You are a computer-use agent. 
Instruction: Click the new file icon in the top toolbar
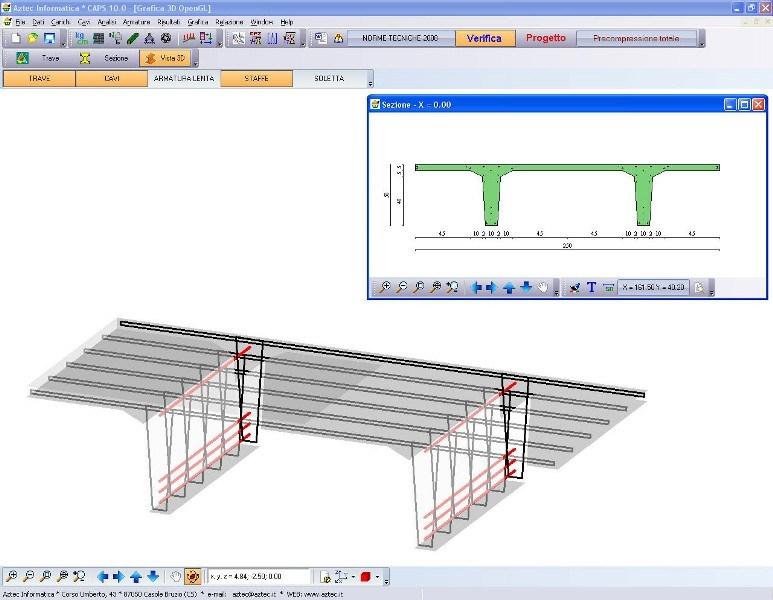pyautogui.click(x=16, y=39)
